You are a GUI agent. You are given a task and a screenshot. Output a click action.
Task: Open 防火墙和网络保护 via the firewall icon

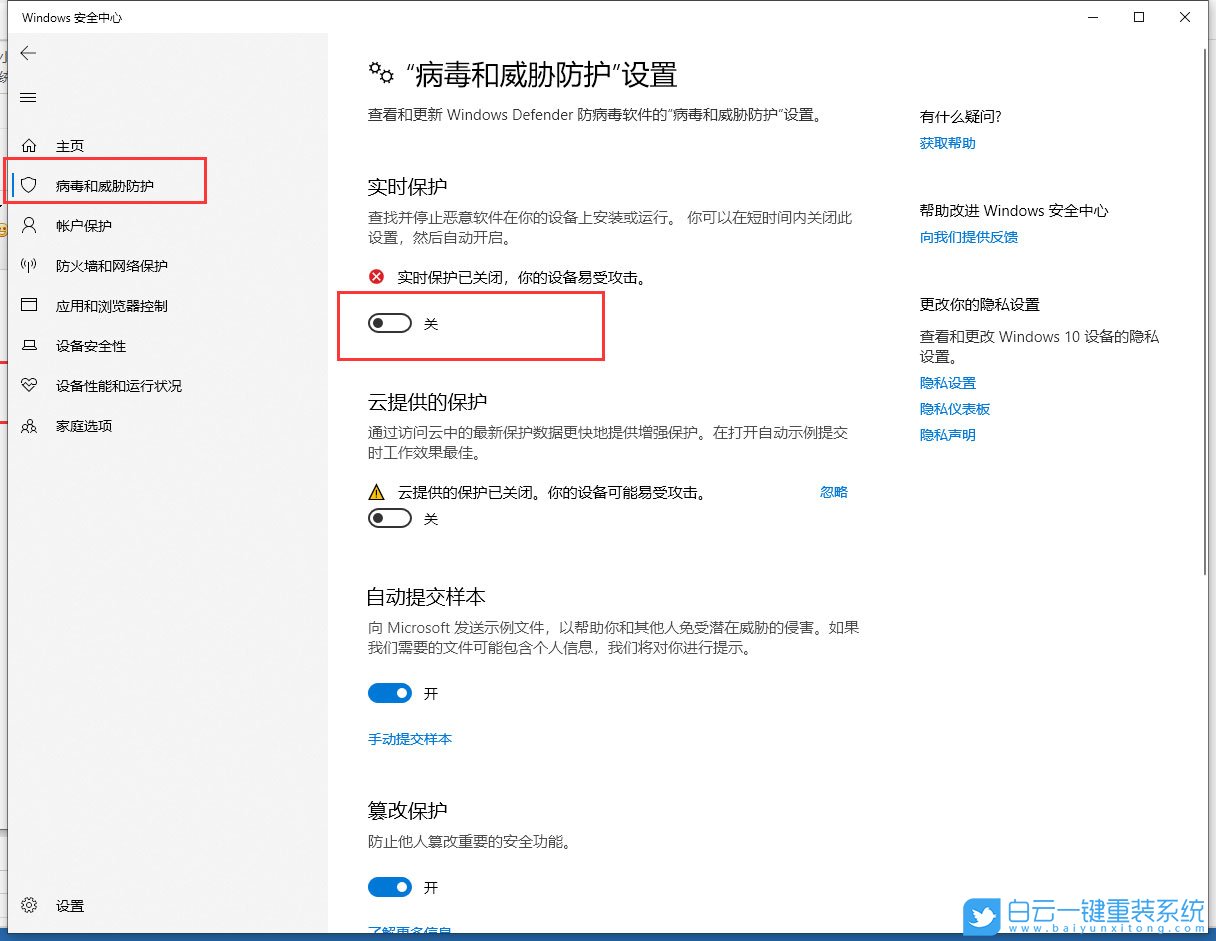point(30,265)
